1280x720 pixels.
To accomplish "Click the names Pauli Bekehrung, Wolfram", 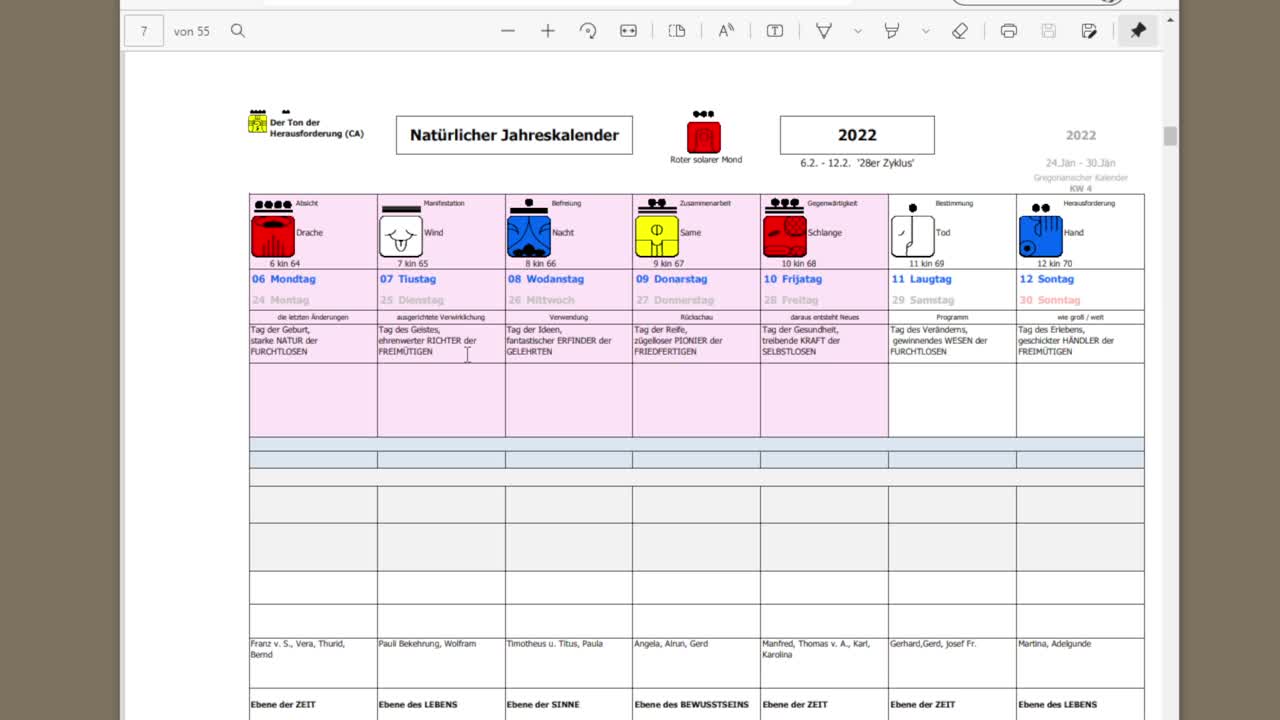I will (x=428, y=644).
